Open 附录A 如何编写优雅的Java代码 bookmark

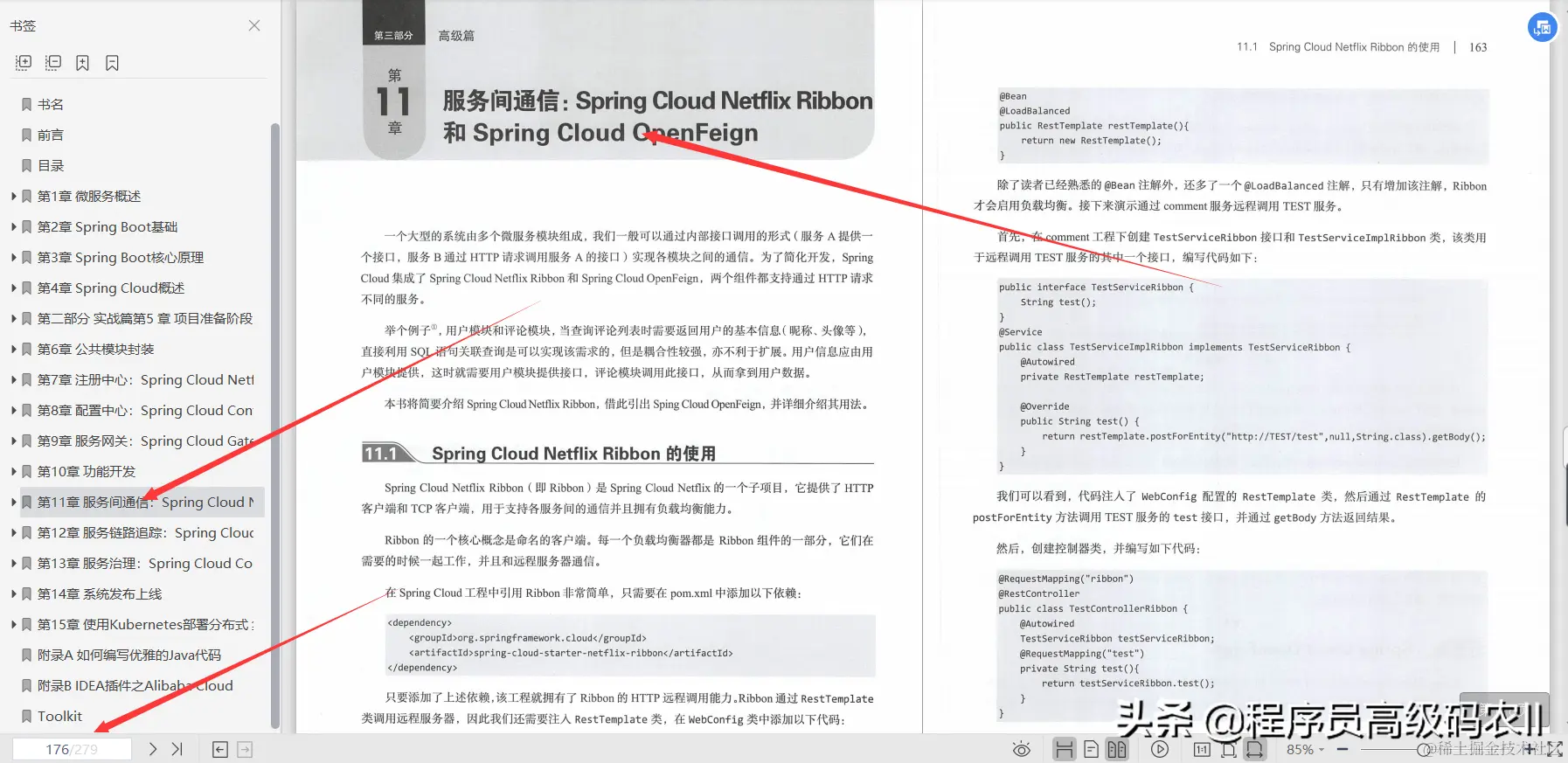tap(129, 655)
